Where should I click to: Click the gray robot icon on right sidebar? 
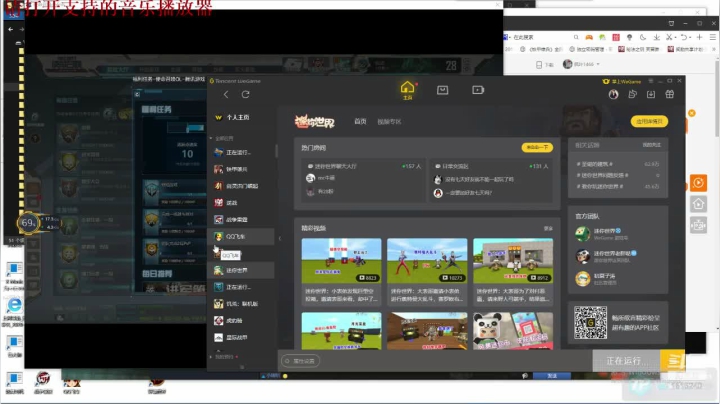(x=698, y=225)
